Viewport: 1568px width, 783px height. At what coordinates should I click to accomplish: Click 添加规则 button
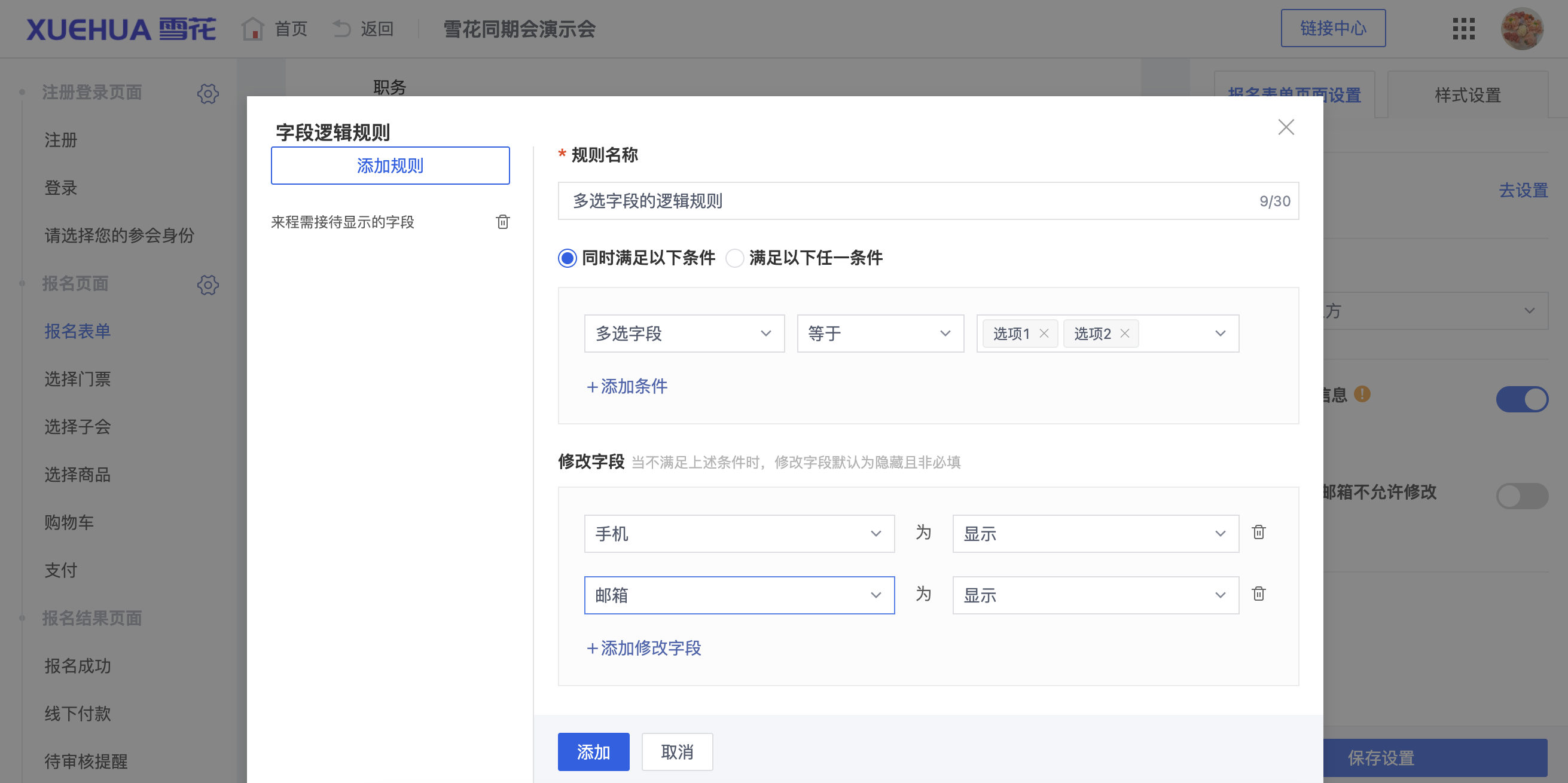coord(390,166)
